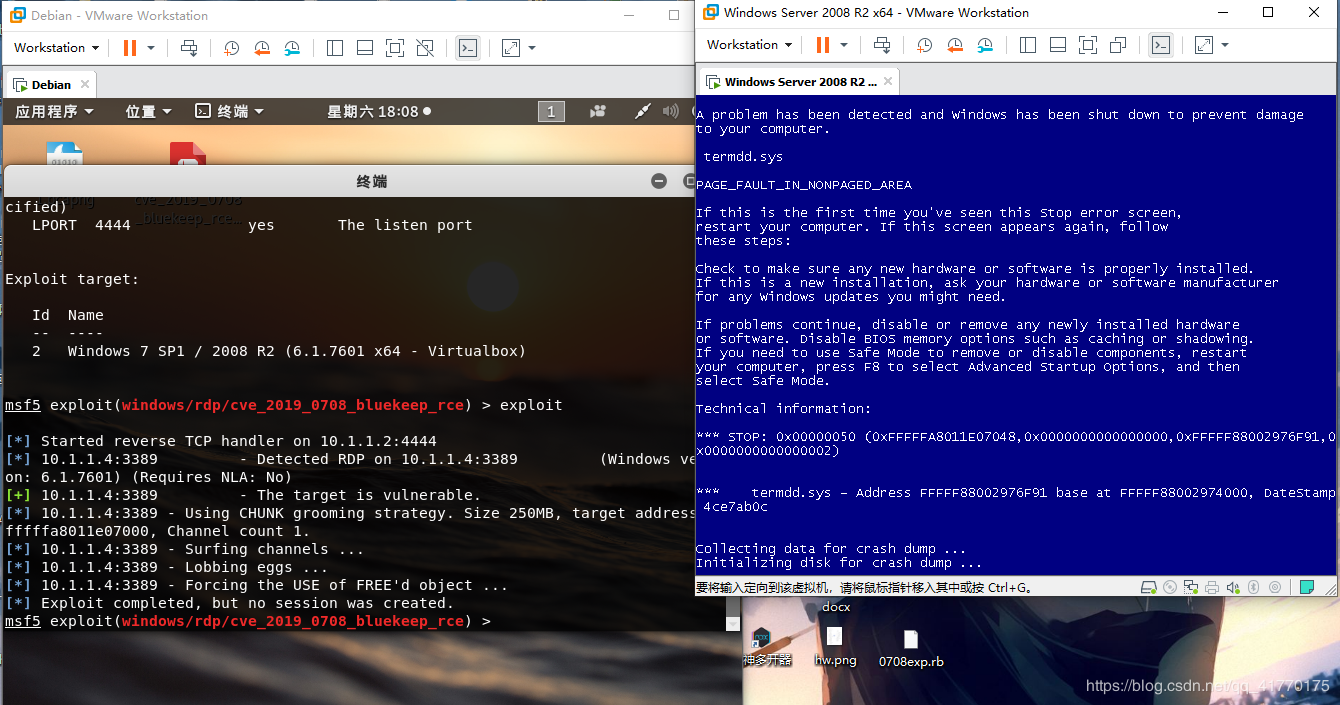
Task: Toggle library sidebar in Debian VMware window
Action: 335,47
